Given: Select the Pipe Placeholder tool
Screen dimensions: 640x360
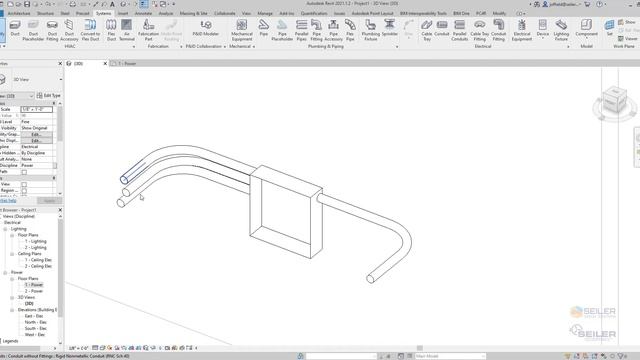Looking at the screenshot, I should pyautogui.click(x=282, y=30).
